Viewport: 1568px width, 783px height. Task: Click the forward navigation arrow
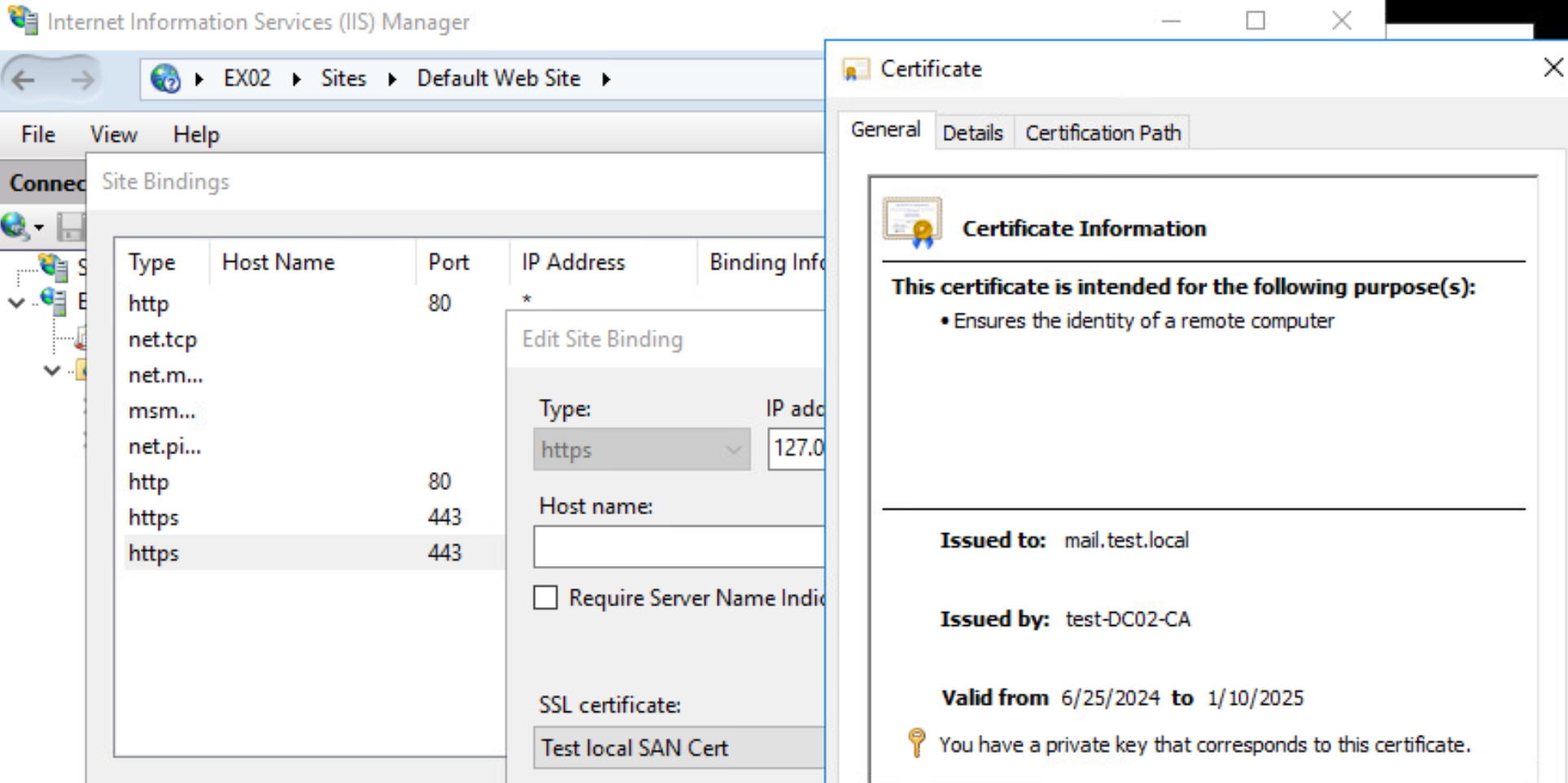click(x=80, y=78)
